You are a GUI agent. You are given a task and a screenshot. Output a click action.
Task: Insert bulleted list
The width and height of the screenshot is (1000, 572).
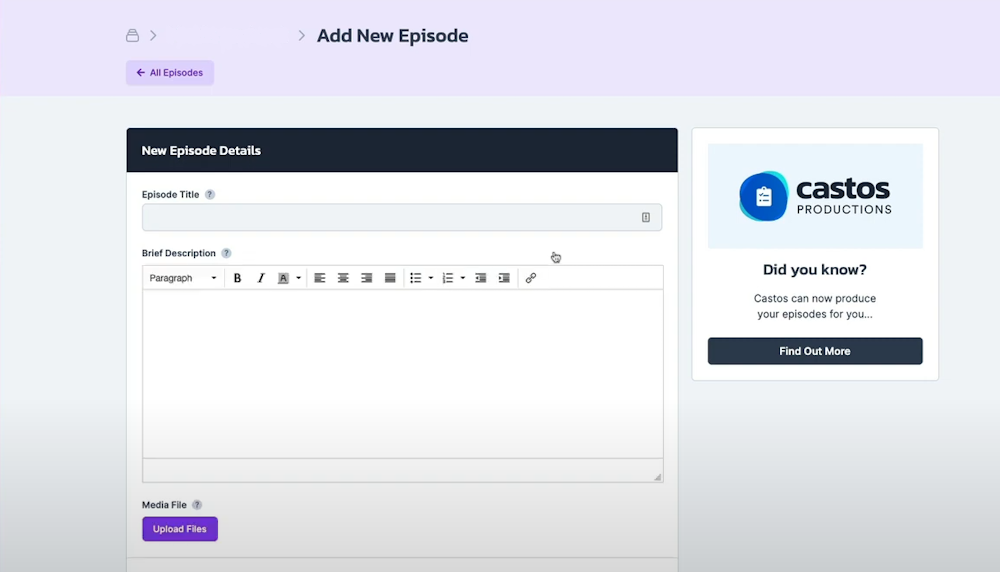pyautogui.click(x=416, y=278)
